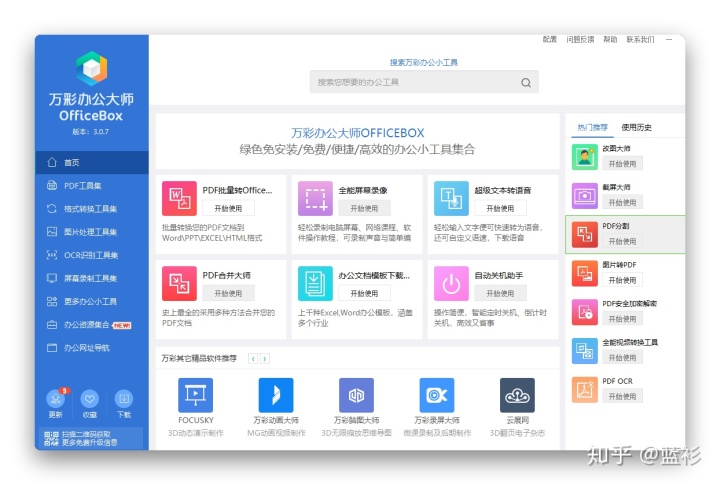720x485 pixels.
Task: Show next recommended software
Action: pos(264,358)
